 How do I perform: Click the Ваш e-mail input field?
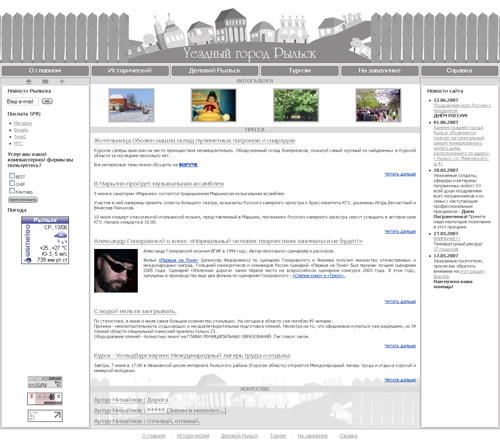[22, 101]
